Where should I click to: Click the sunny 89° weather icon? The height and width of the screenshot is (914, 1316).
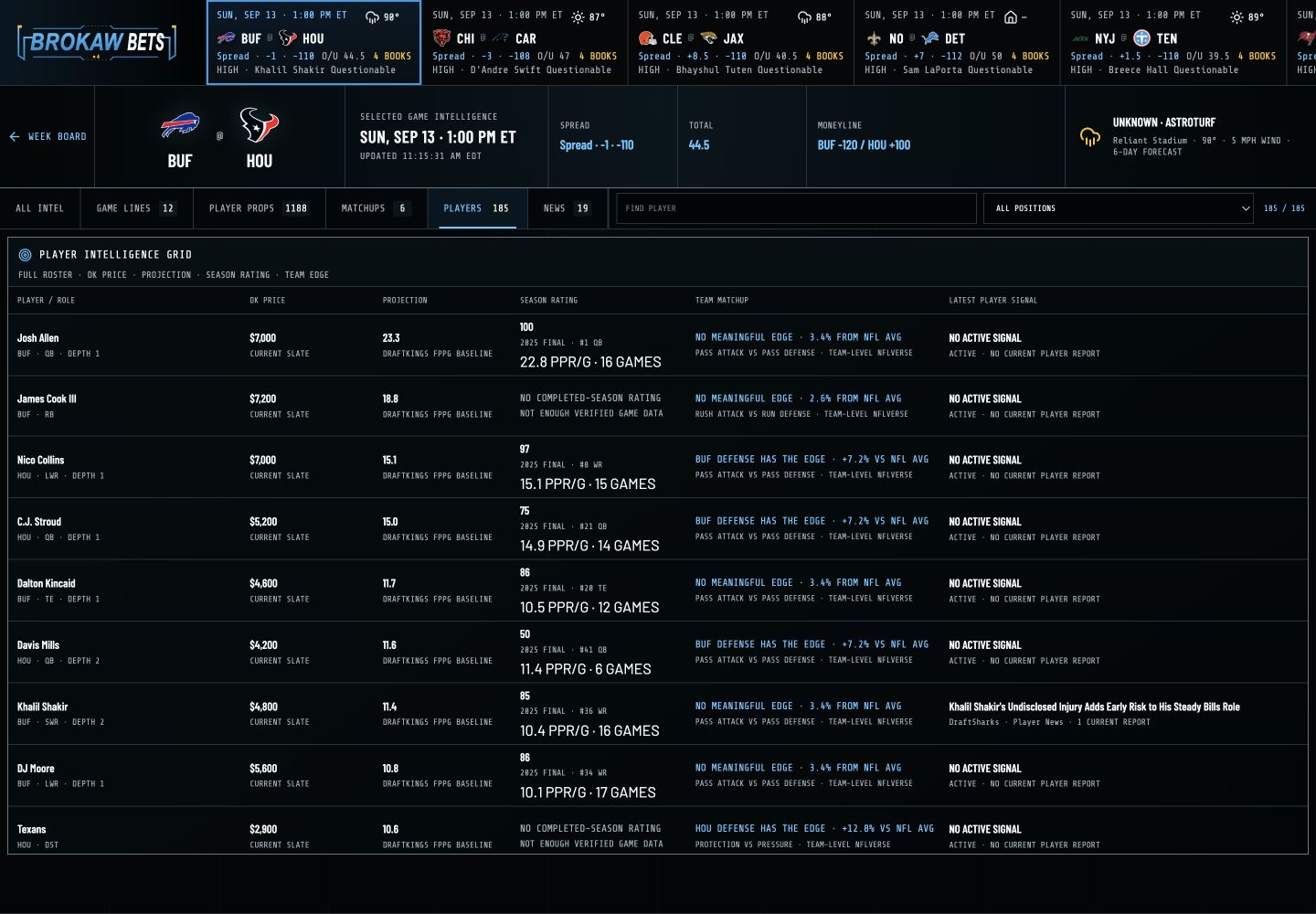coord(1236,17)
